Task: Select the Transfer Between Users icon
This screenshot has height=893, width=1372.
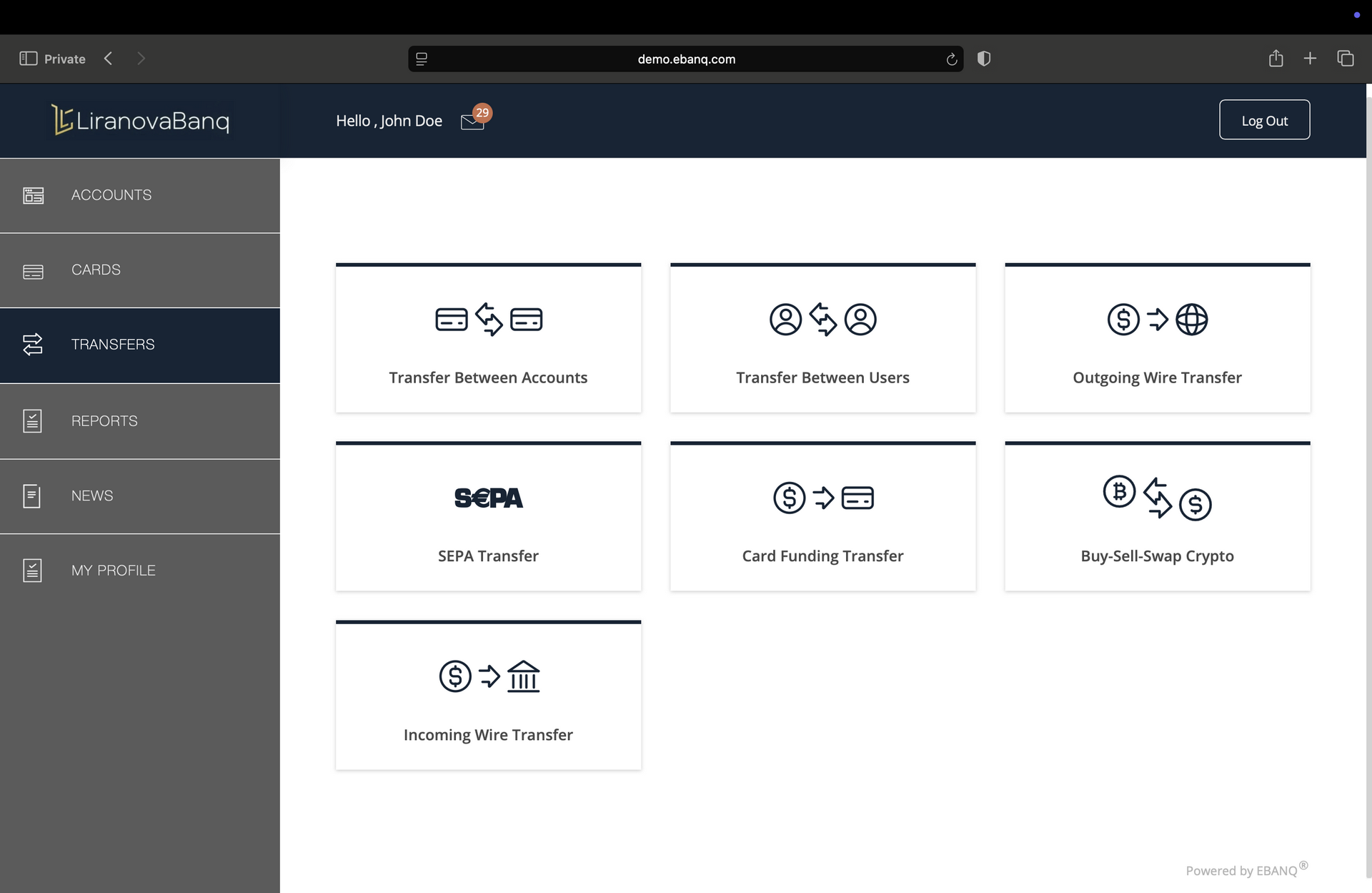Action: [x=822, y=319]
